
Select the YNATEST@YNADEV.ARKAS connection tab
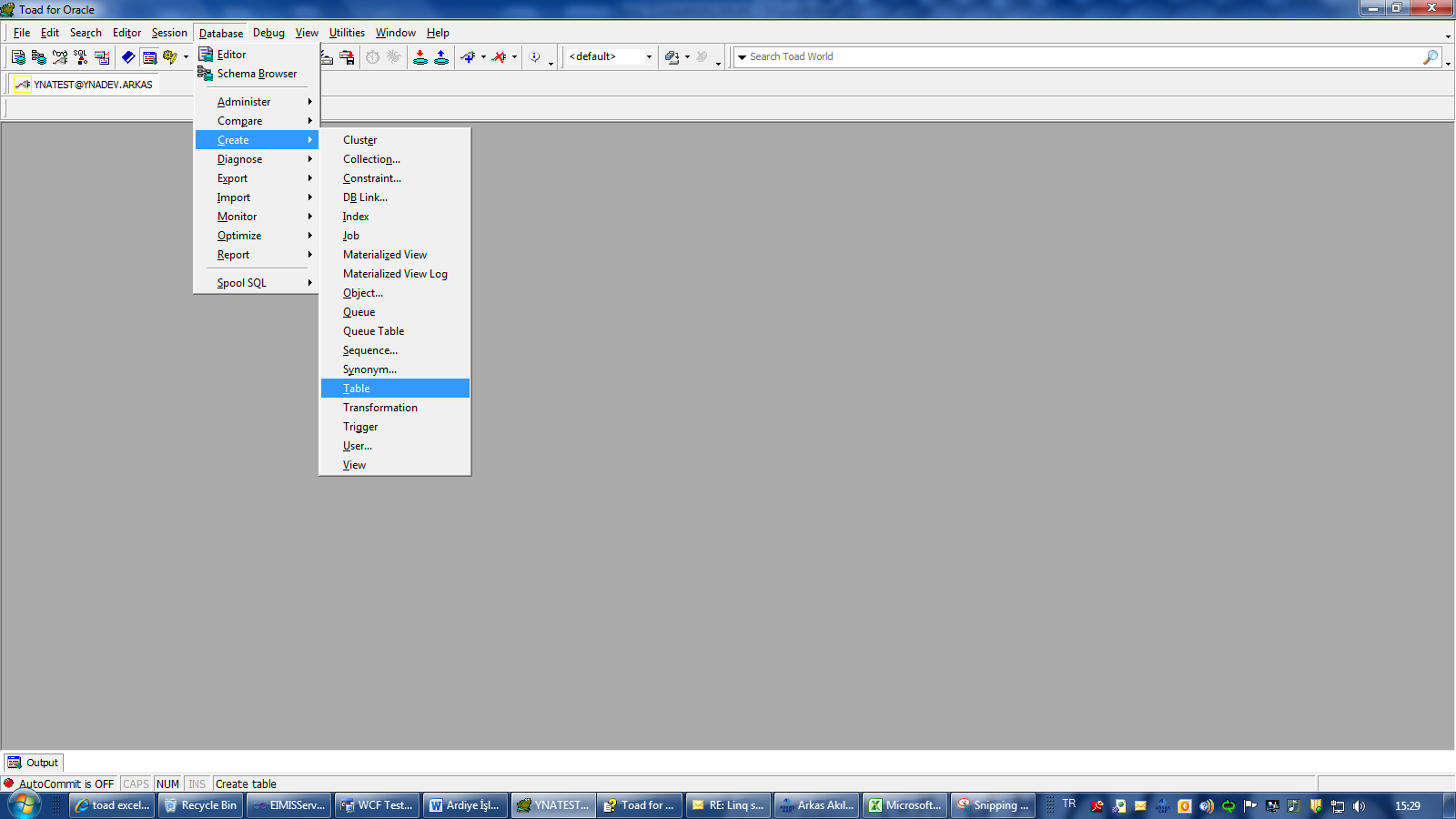(x=85, y=85)
